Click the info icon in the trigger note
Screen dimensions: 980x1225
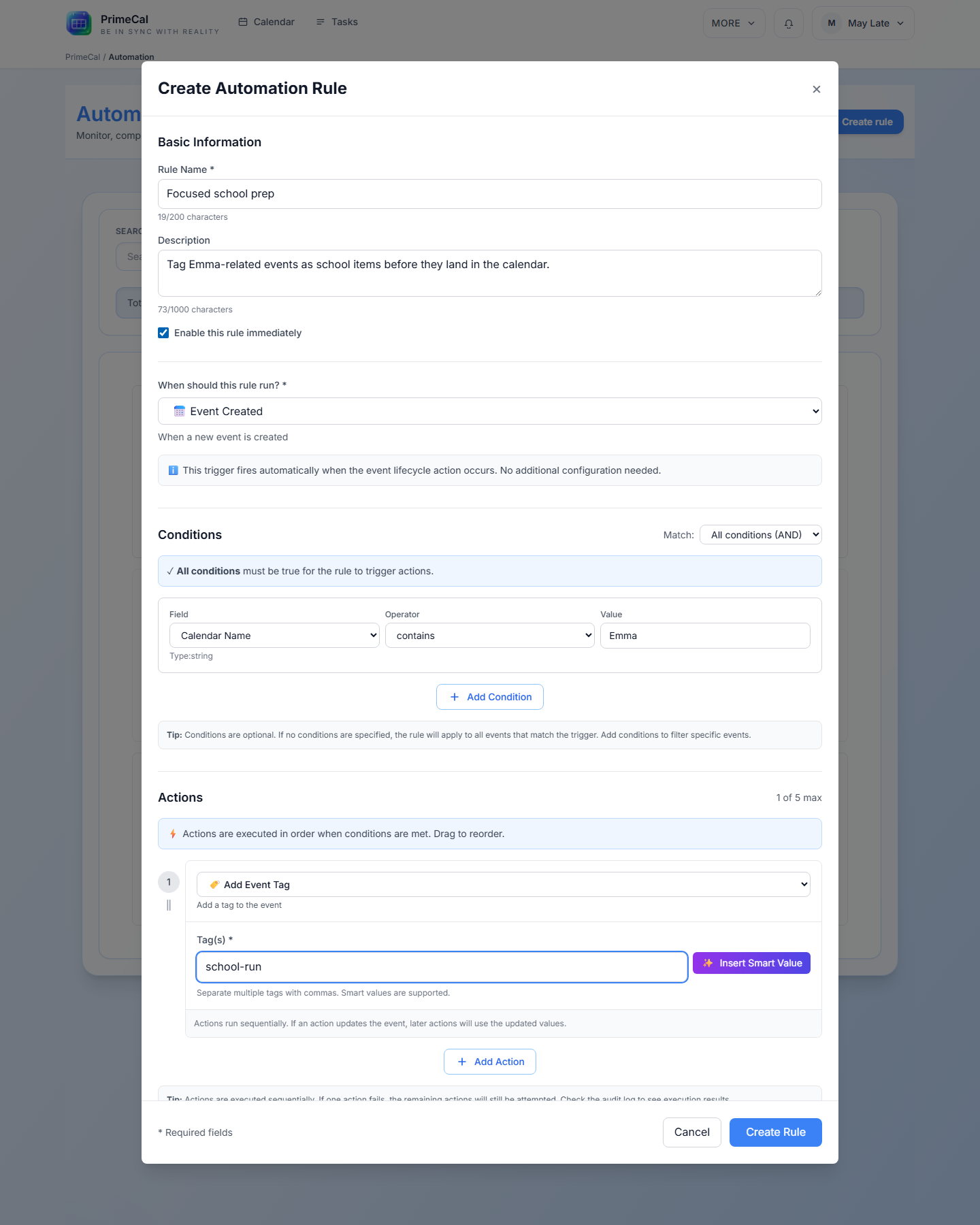[x=173, y=470]
